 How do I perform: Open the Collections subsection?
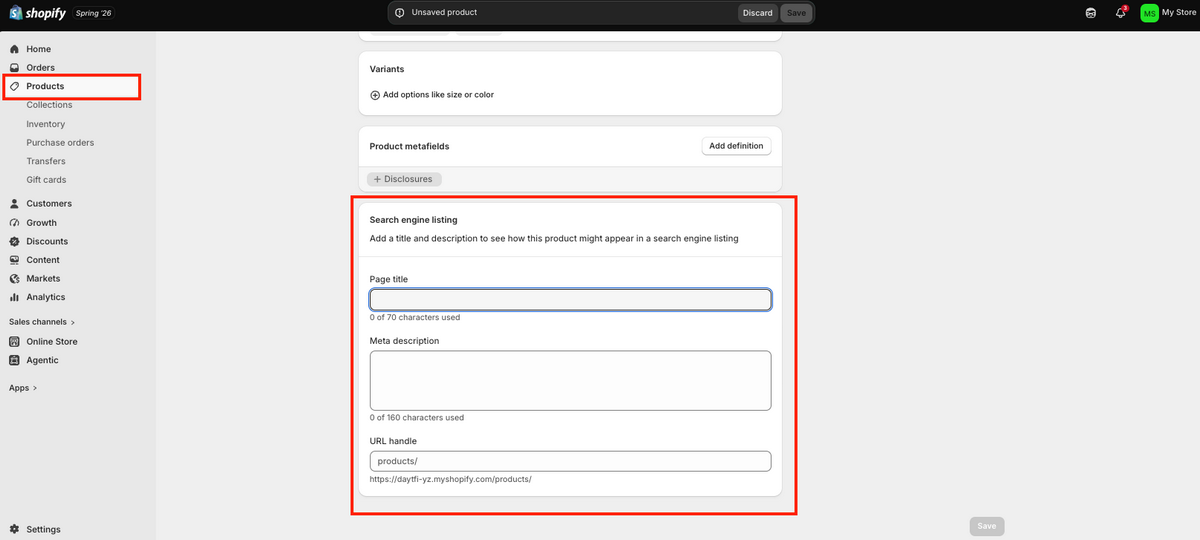(x=49, y=105)
